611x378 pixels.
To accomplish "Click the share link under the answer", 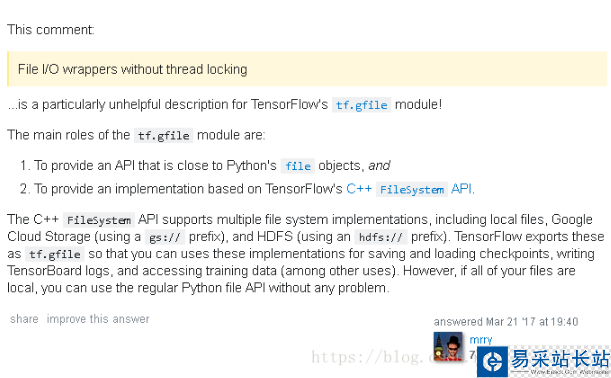I will coord(24,319).
